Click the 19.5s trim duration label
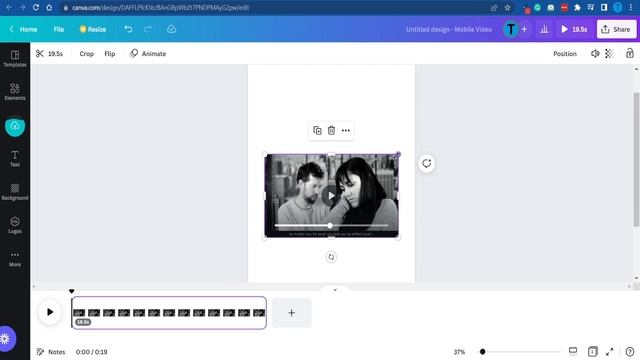Image resolution: width=640 pixels, height=360 pixels. [56, 53]
